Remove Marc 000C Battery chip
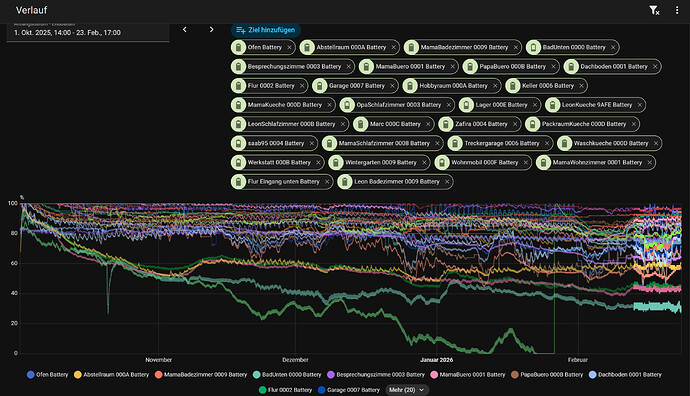Viewport: 690px width, 396px height. (x=428, y=124)
